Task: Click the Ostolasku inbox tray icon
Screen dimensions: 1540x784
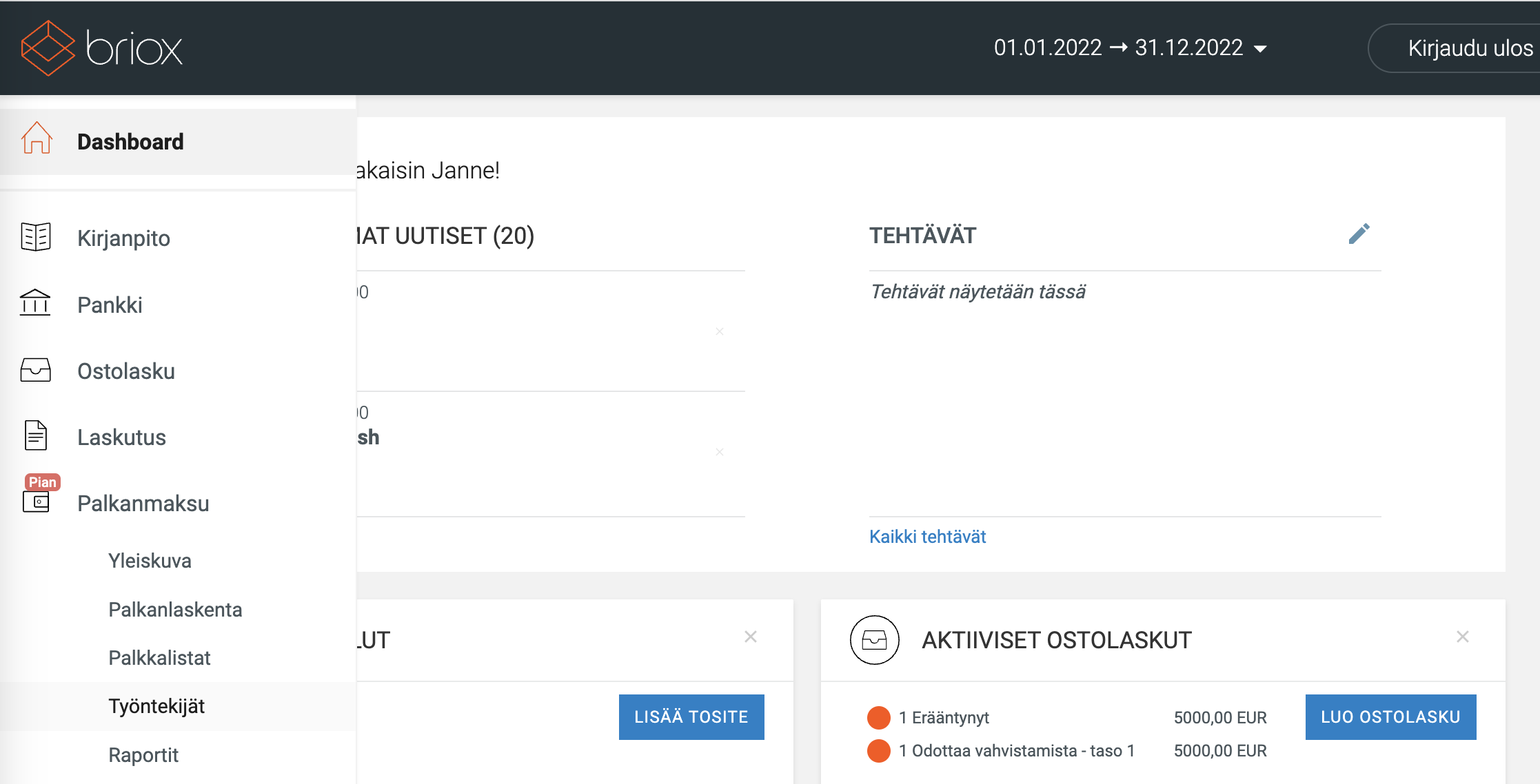Action: pos(36,370)
